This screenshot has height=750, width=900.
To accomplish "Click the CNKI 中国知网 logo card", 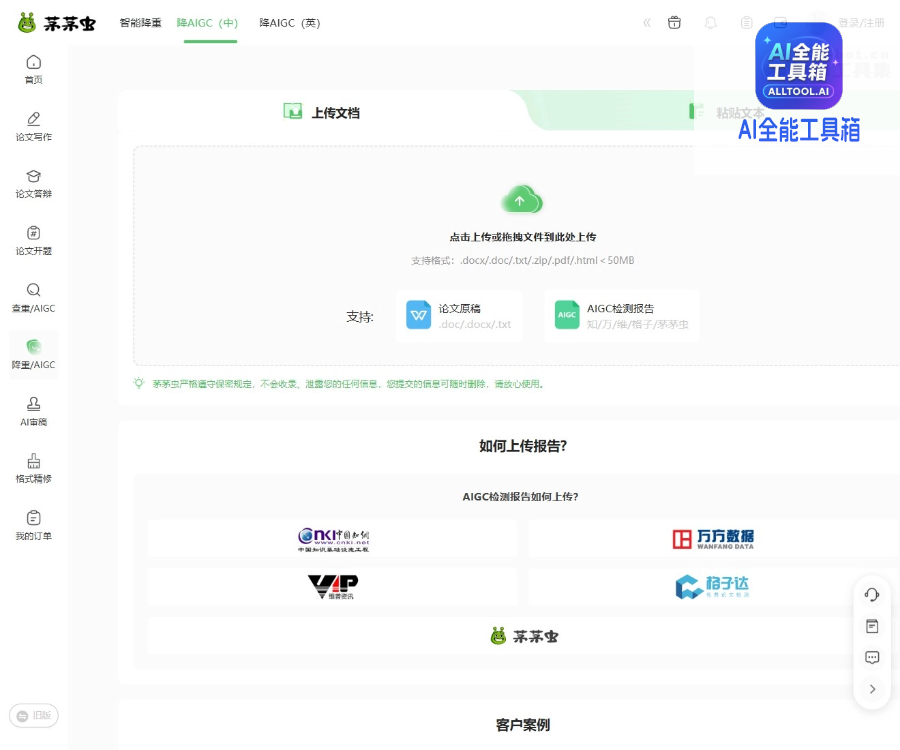I will [333, 539].
